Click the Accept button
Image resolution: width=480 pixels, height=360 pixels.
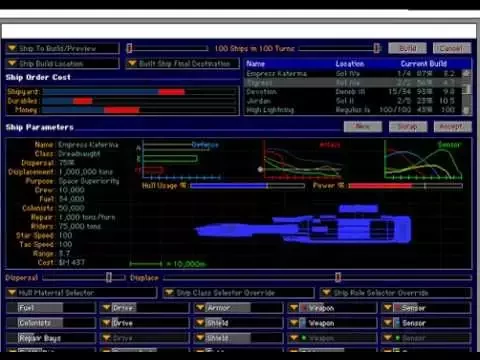point(452,127)
